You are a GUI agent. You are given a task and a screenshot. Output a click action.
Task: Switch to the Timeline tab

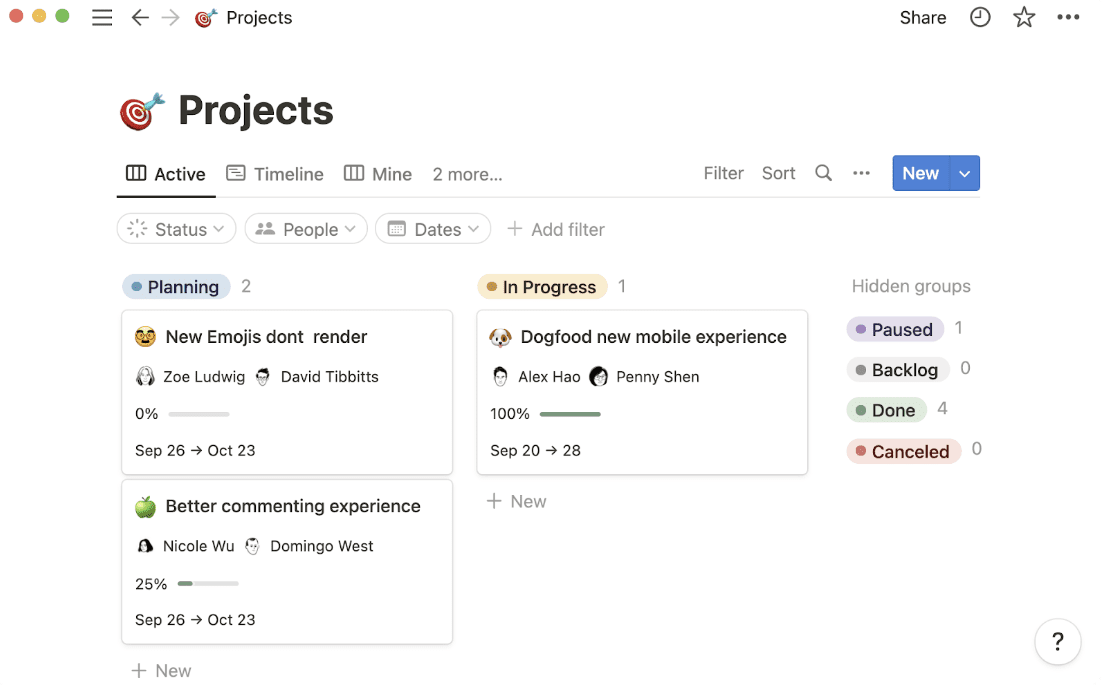pos(275,173)
